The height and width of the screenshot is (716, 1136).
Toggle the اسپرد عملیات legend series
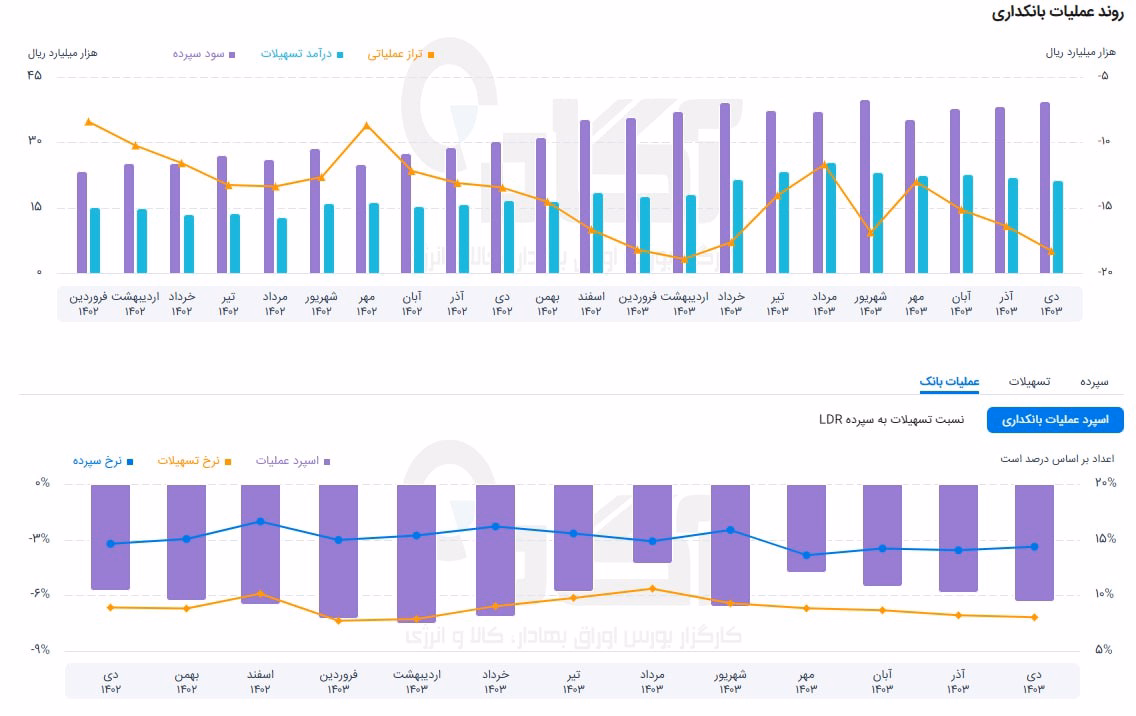pos(293,461)
